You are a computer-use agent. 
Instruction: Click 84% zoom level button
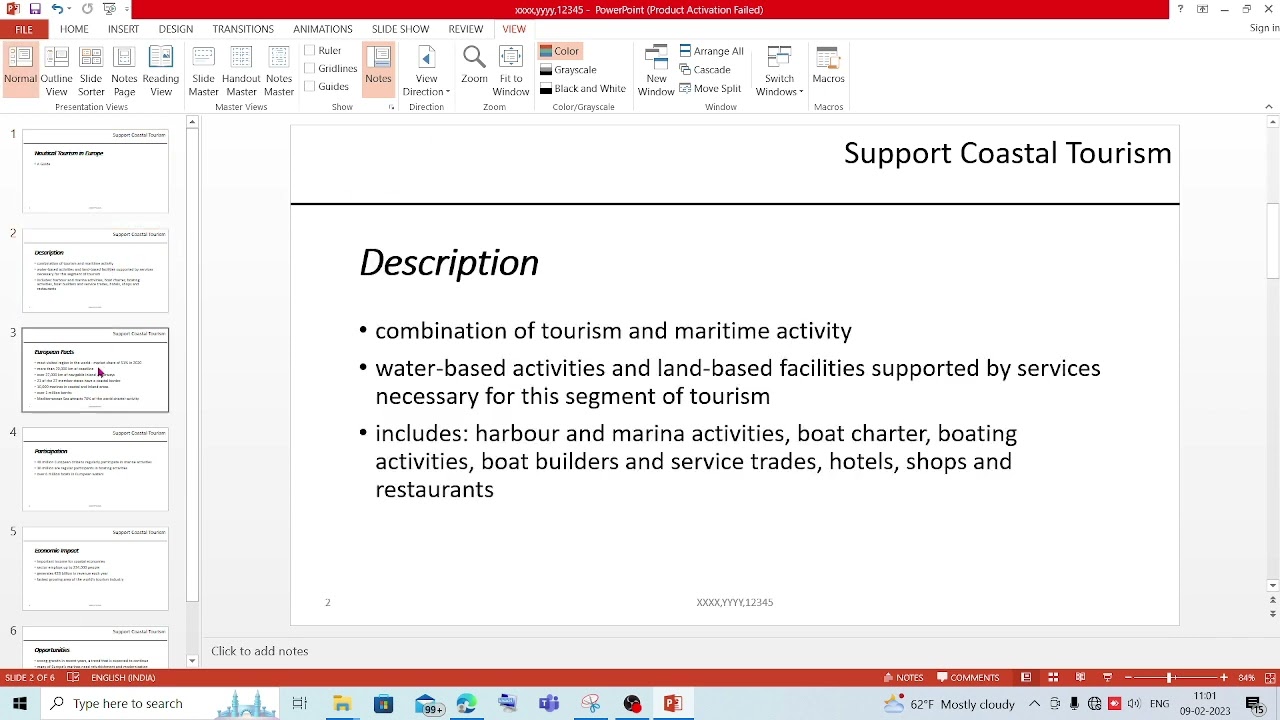tap(1246, 677)
